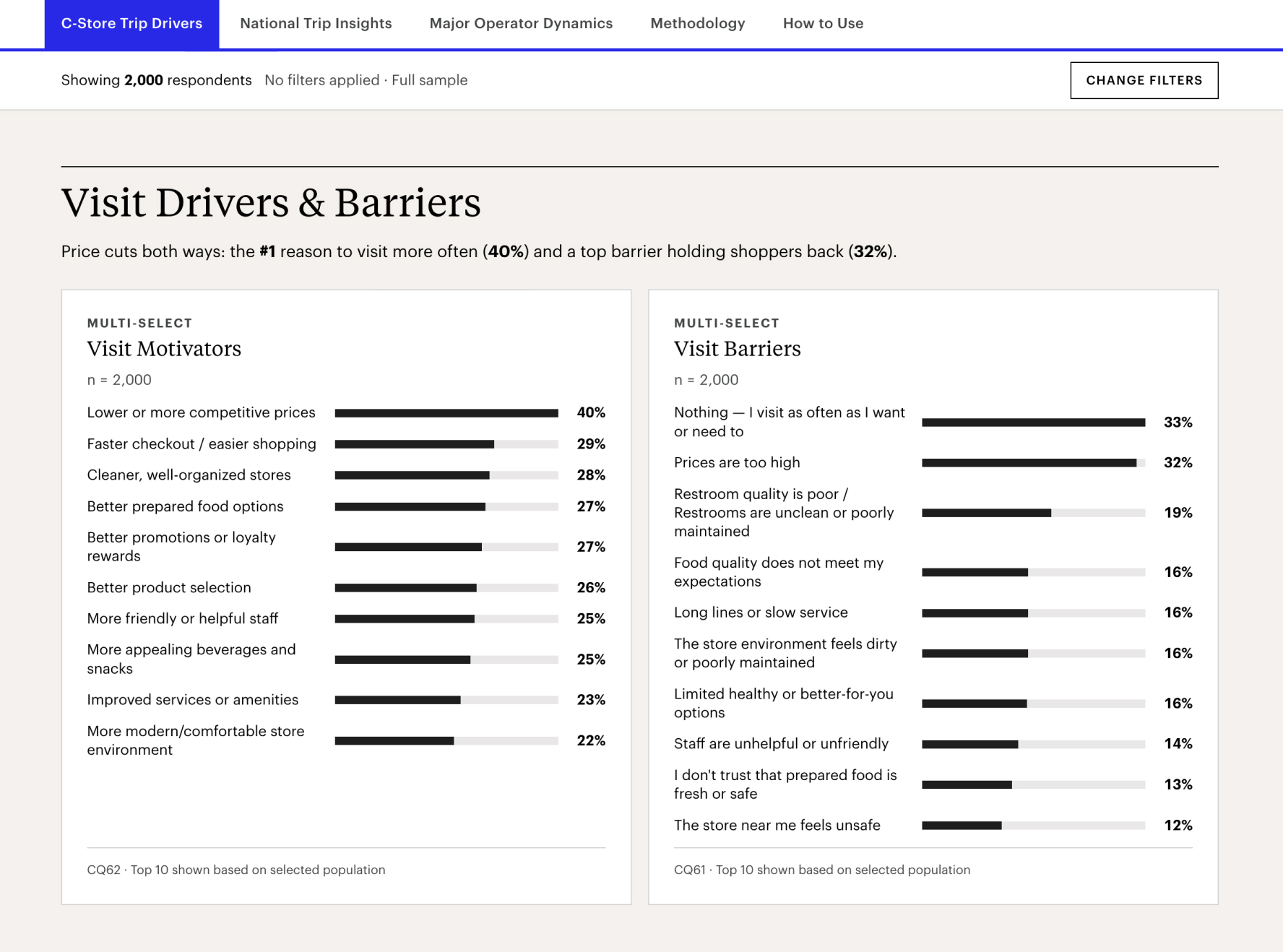Click 'Faster checkout / easier shopping' label
1283x952 pixels.
[202, 444]
